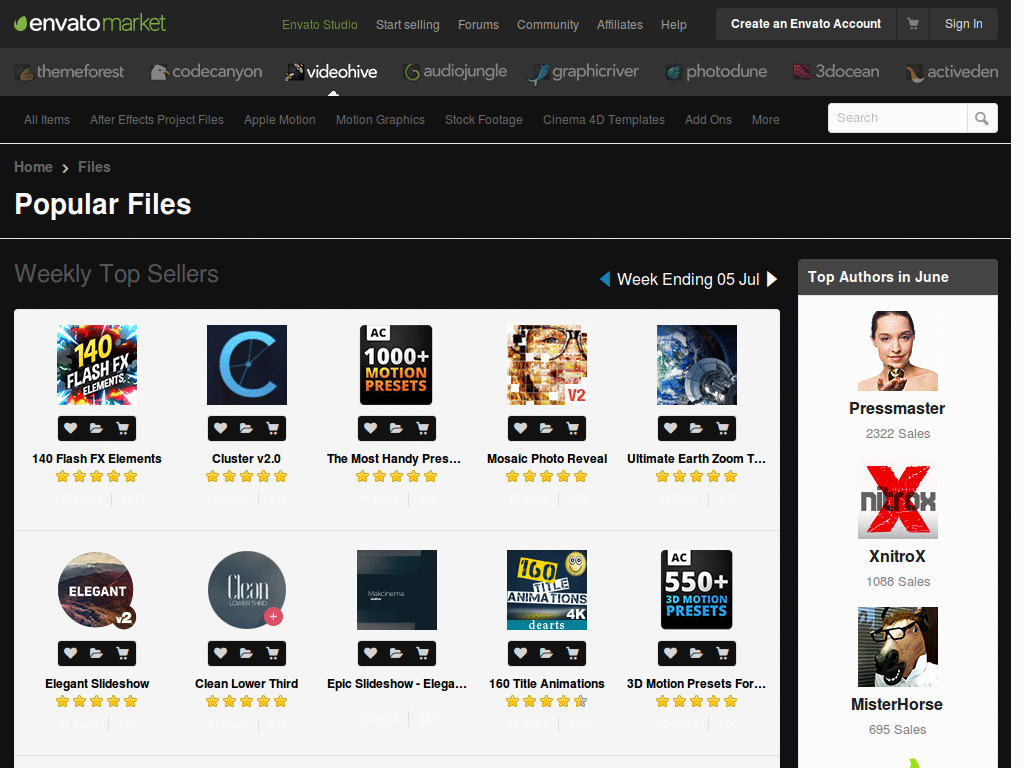Click the search magnifying glass icon
This screenshot has width=1024, height=768.
982,117
